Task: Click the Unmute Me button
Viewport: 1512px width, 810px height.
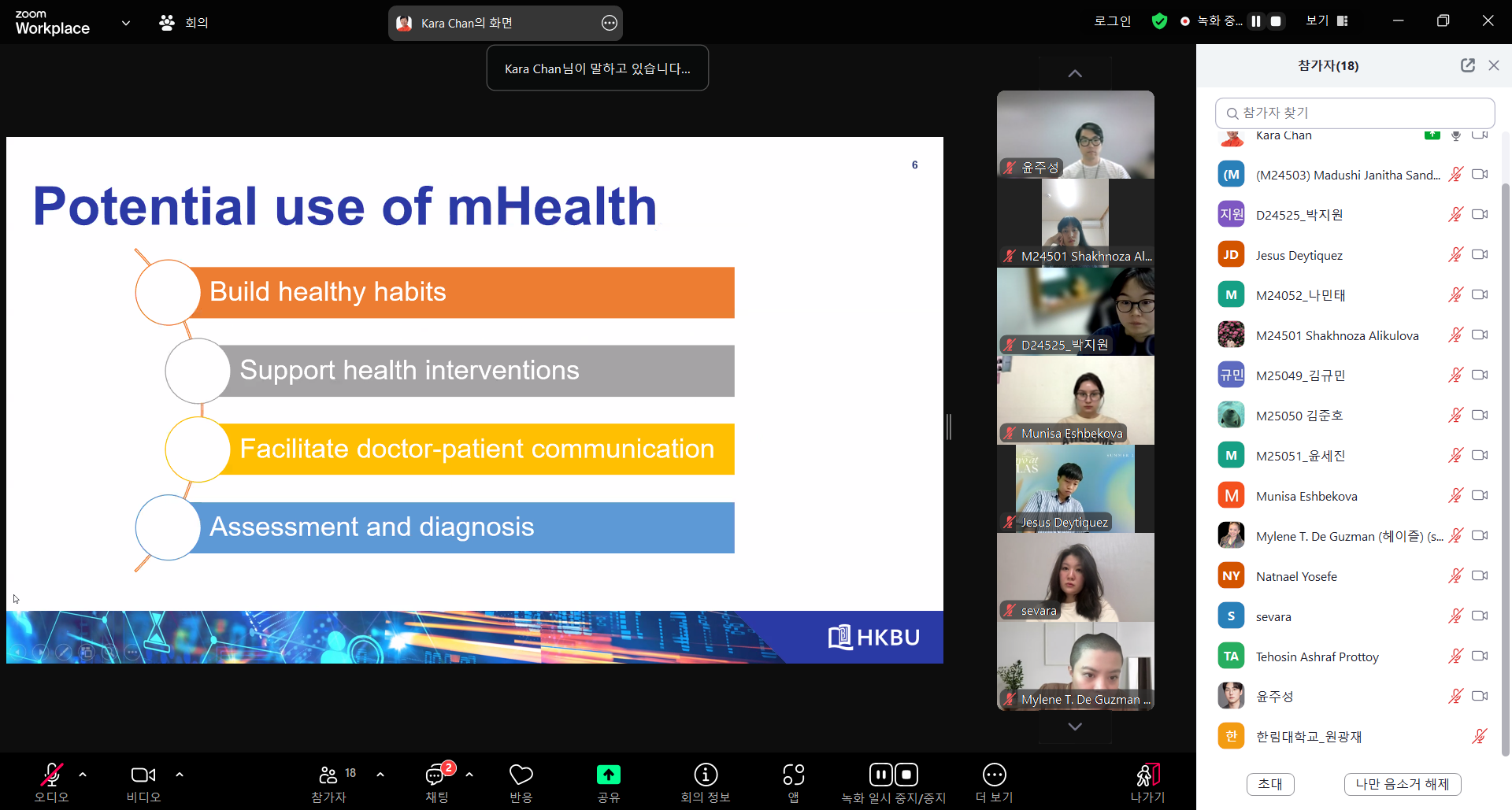Action: point(1402,784)
